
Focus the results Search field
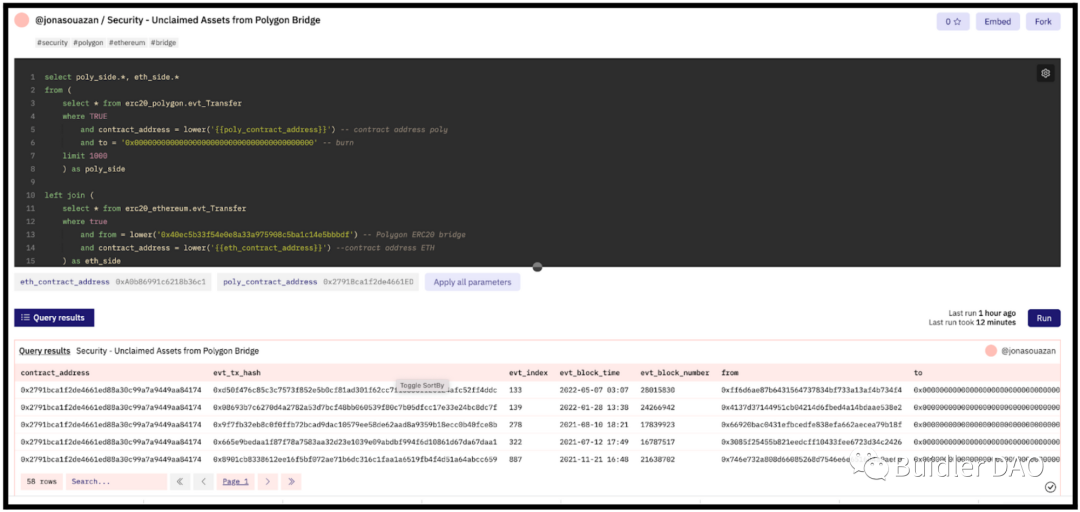pos(116,481)
